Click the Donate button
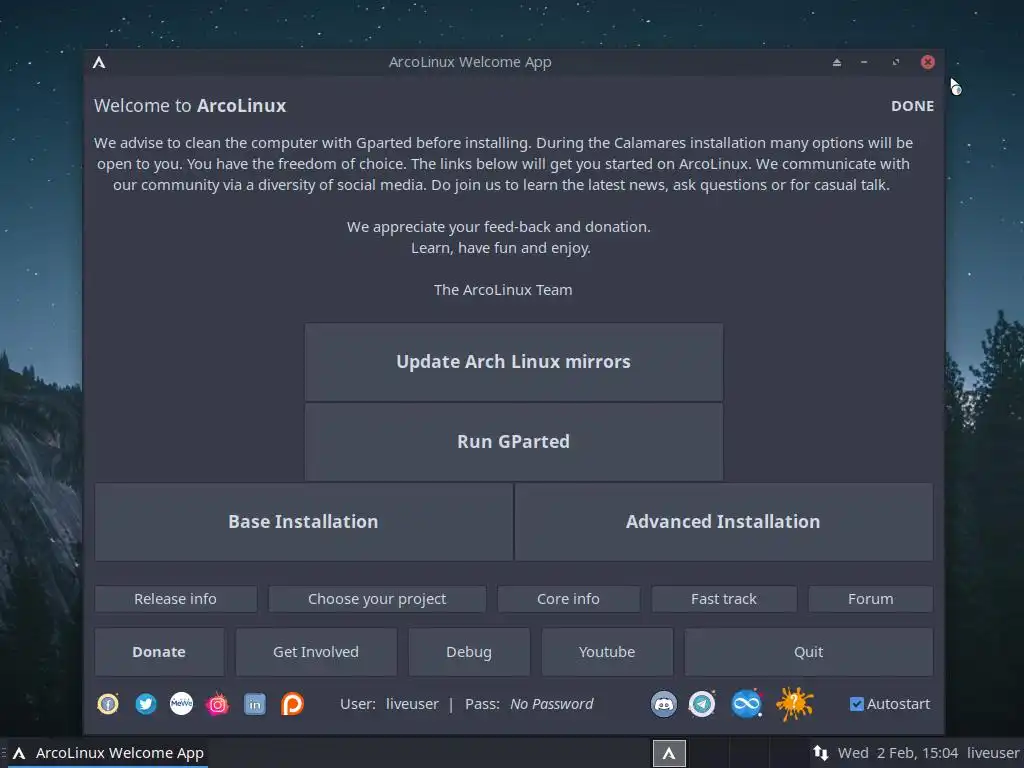 (x=159, y=652)
